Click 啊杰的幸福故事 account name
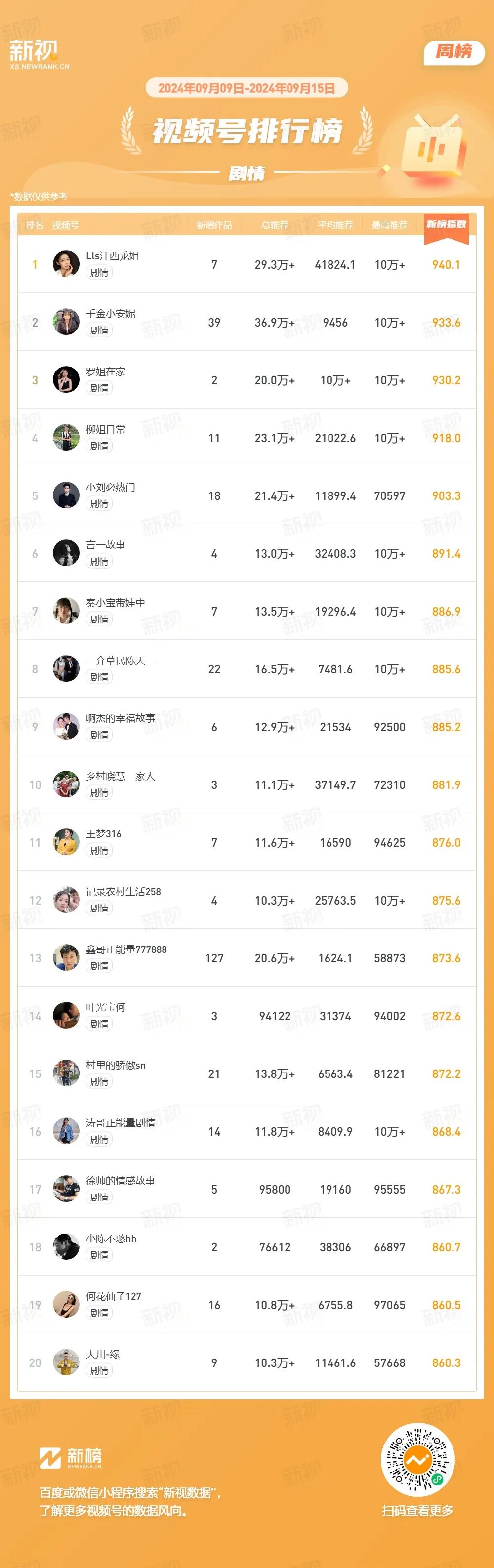 click(121, 718)
